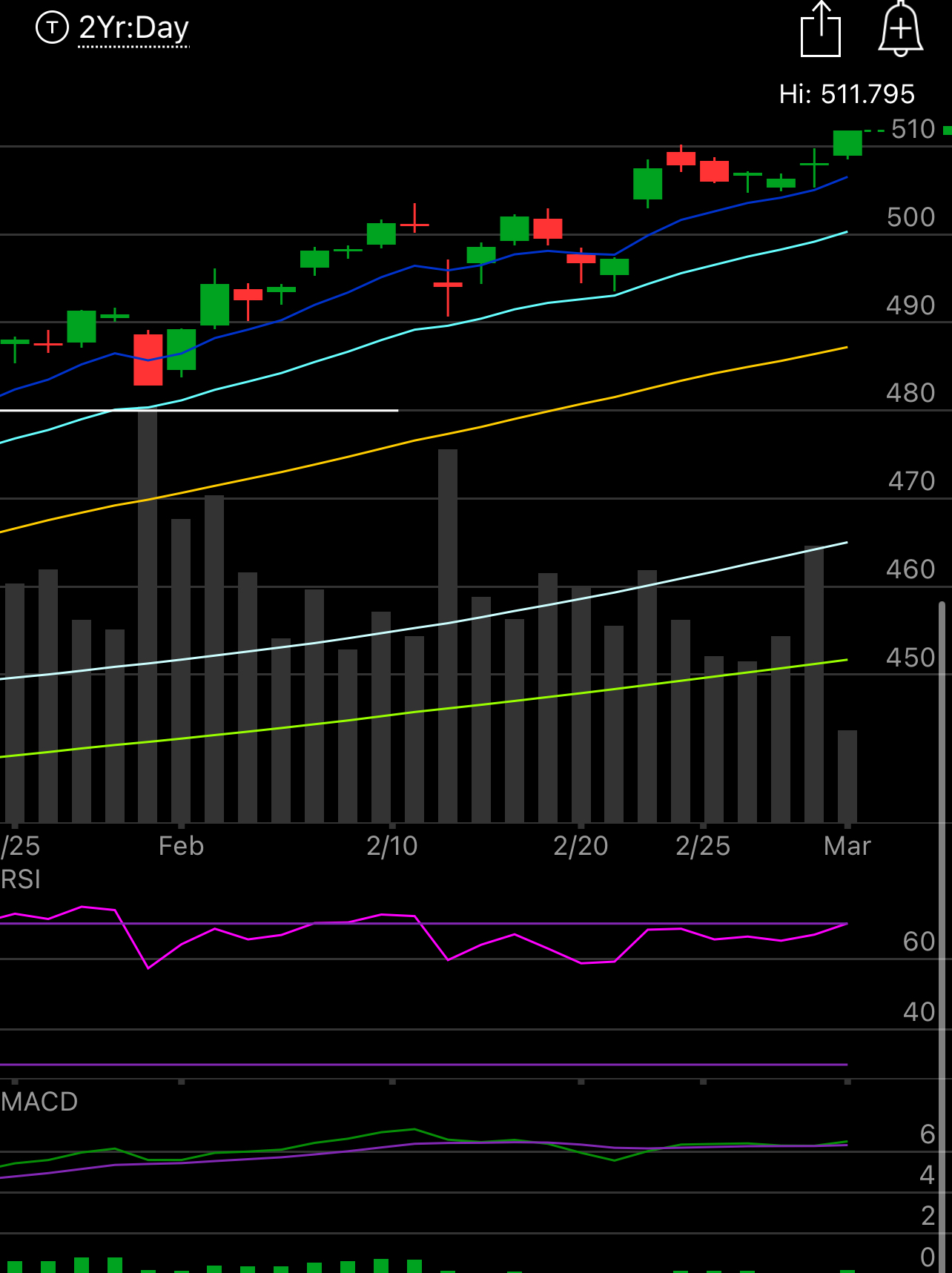Tap the 2/10 date axis label
The width and height of the screenshot is (952, 1273).
click(392, 846)
